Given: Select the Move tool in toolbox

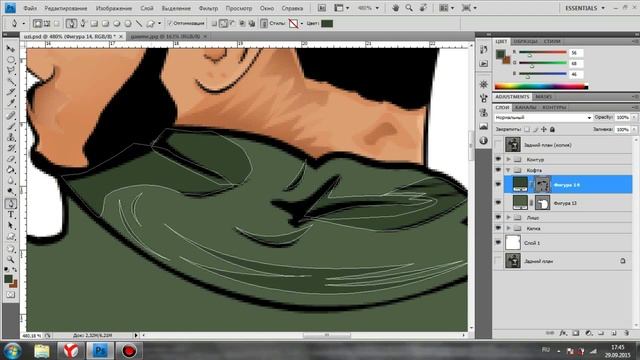Looking at the screenshot, I should pyautogui.click(x=11, y=49).
